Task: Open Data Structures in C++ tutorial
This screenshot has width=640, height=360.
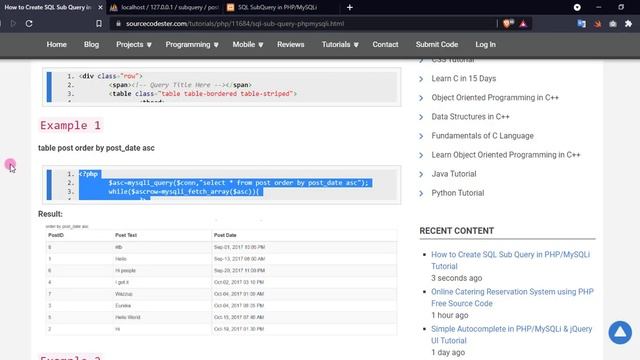Action: [x=470, y=117]
